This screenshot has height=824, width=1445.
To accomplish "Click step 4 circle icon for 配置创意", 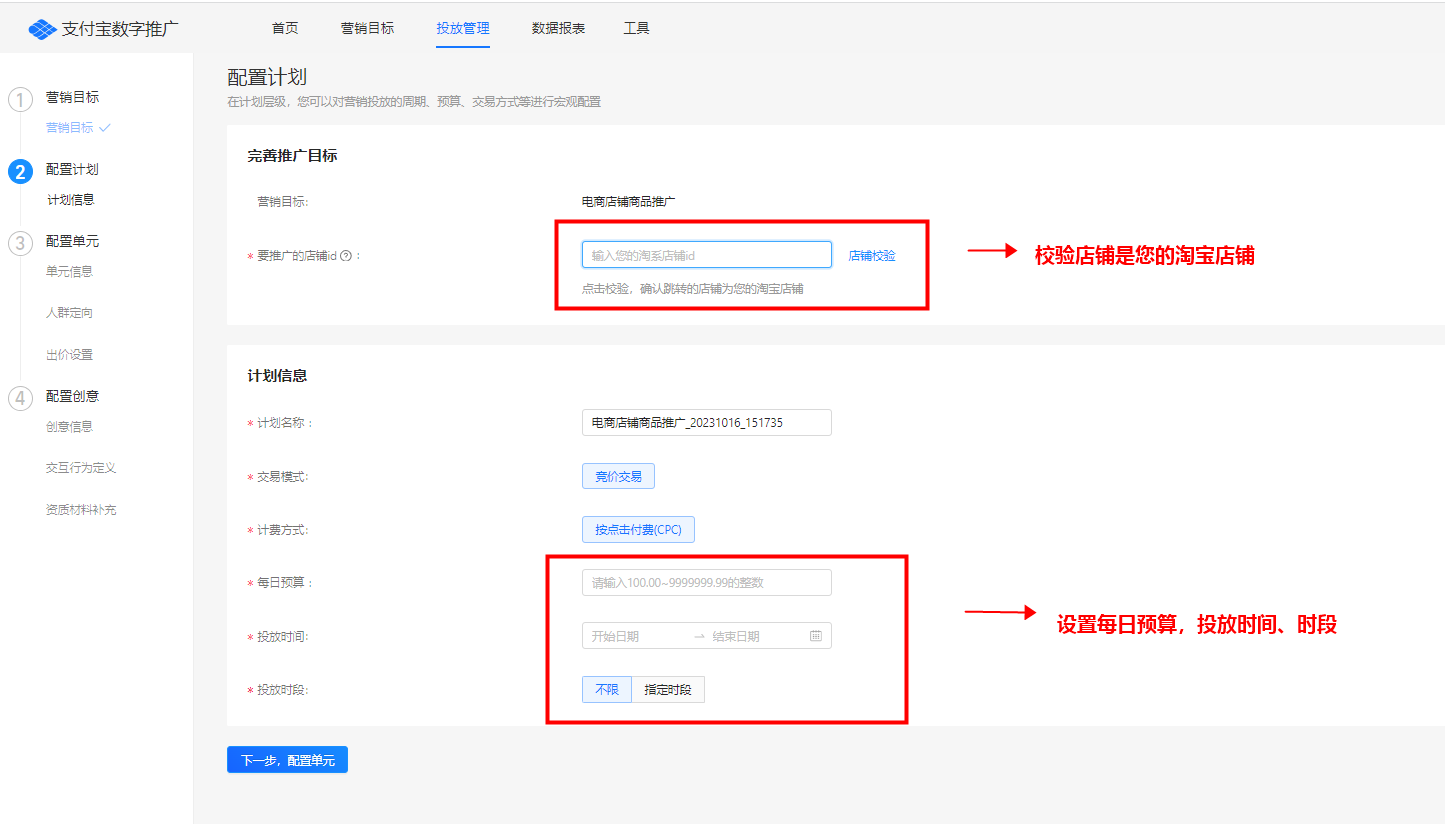I will (x=20, y=398).
